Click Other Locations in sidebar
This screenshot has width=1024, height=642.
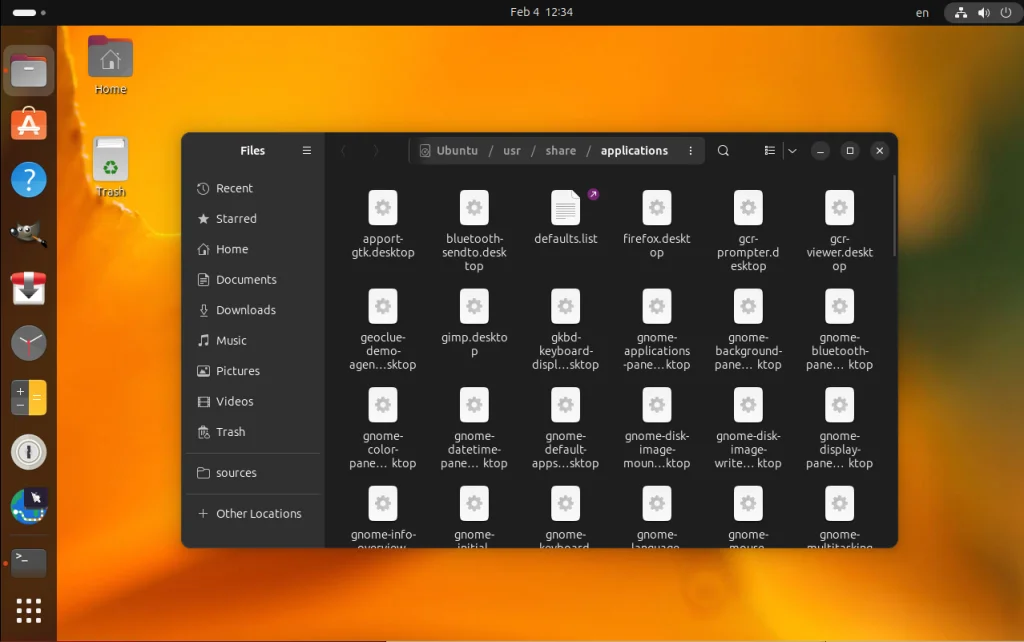click(x=258, y=514)
